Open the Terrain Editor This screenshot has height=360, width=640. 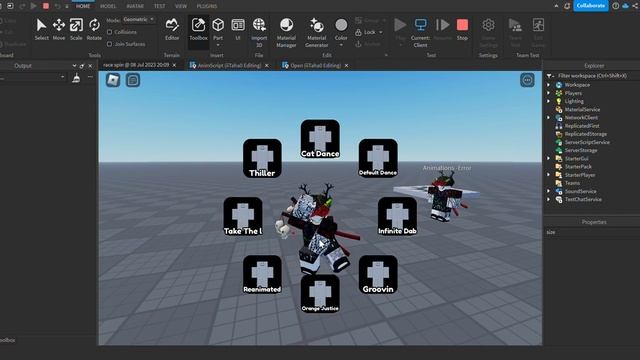click(x=172, y=29)
